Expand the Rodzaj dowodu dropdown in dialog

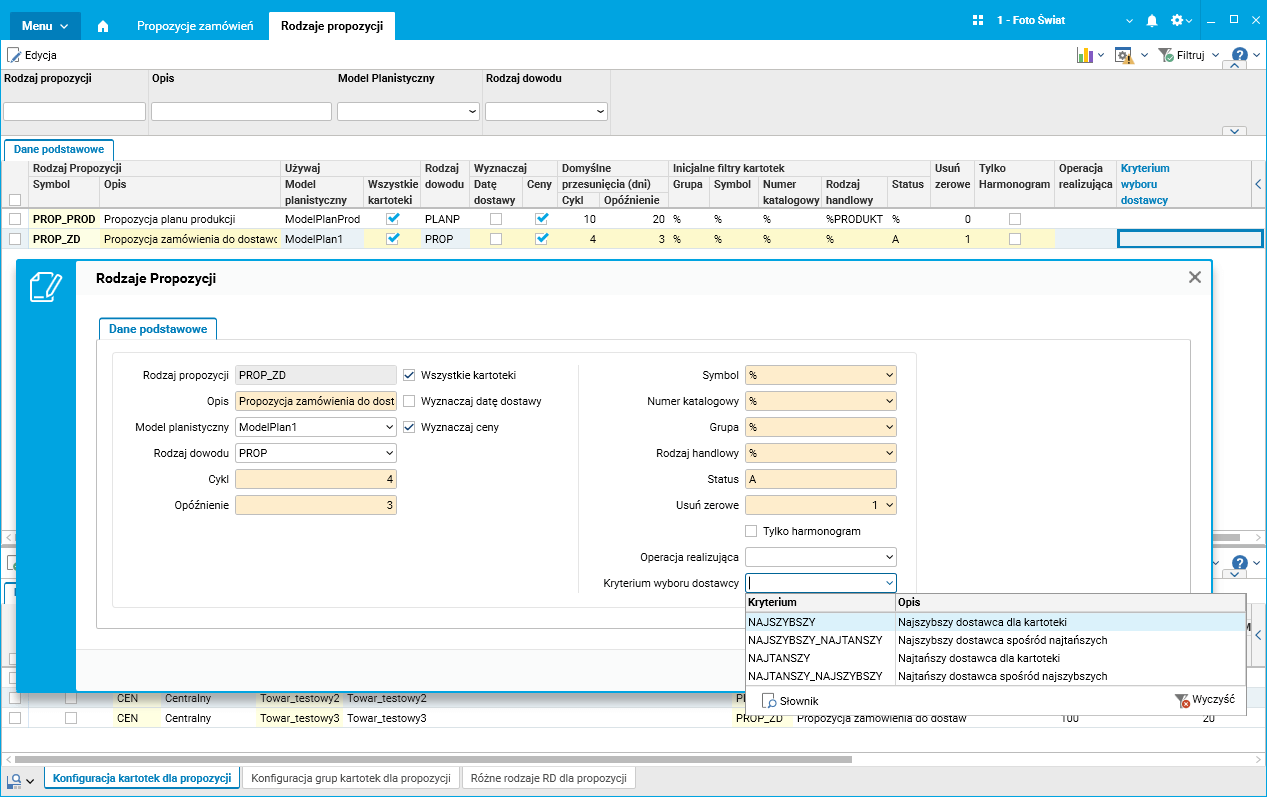[x=389, y=453]
